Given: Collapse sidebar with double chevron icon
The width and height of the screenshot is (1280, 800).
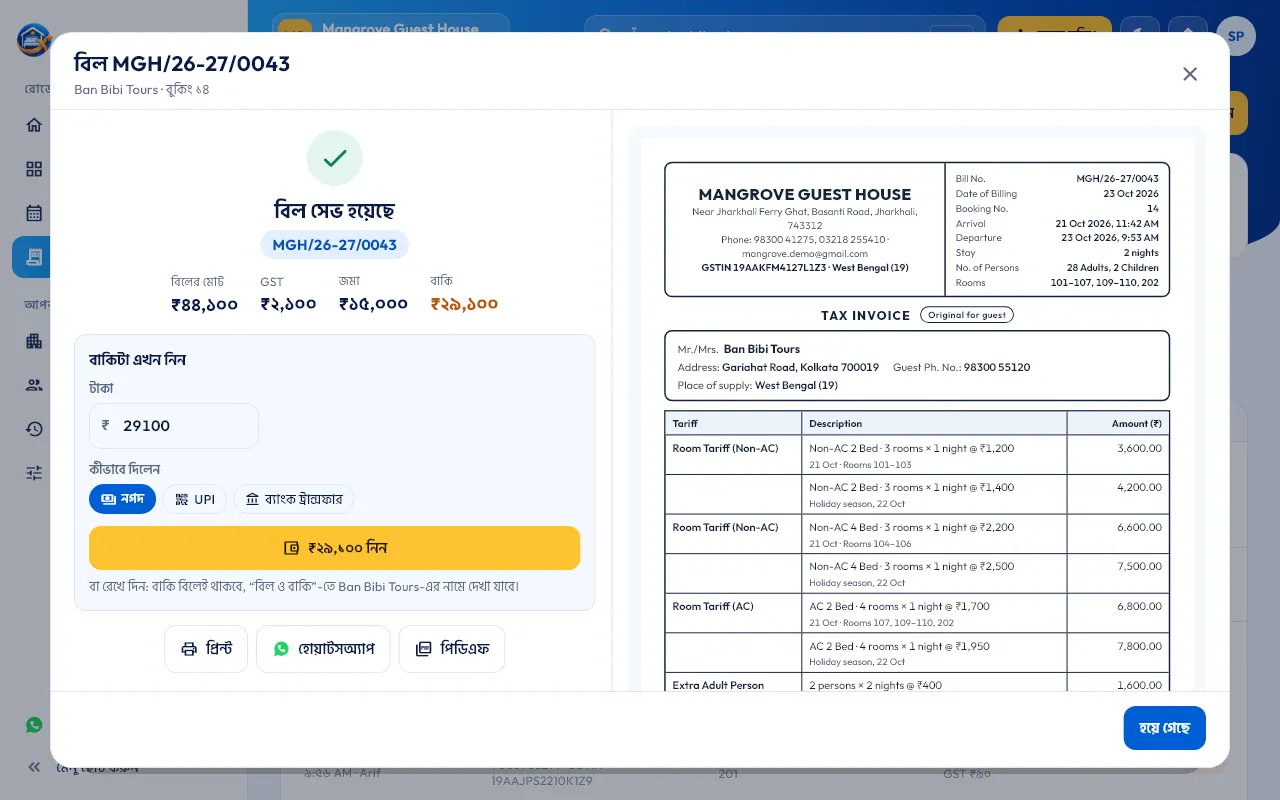Looking at the screenshot, I should pyautogui.click(x=34, y=767).
